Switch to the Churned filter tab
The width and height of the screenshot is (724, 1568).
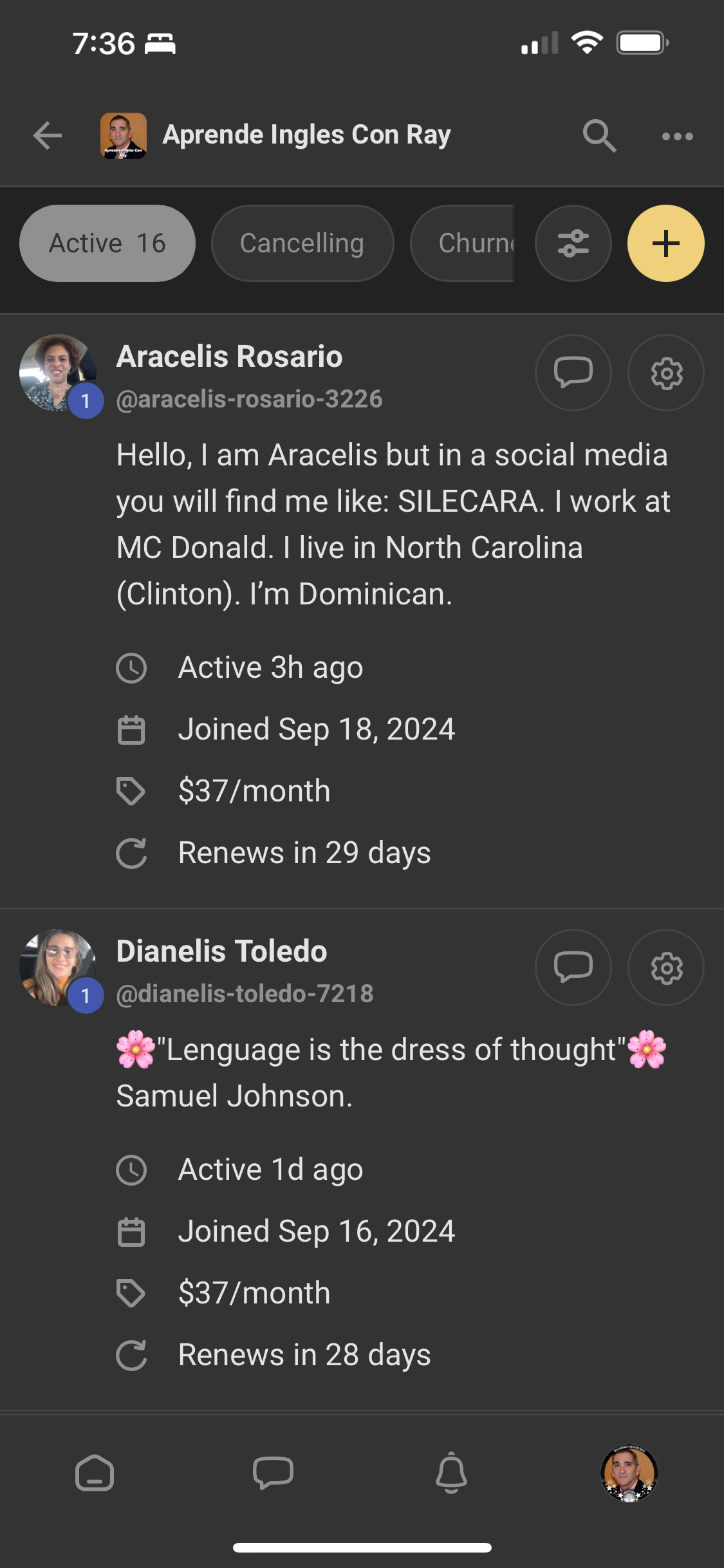[463, 243]
